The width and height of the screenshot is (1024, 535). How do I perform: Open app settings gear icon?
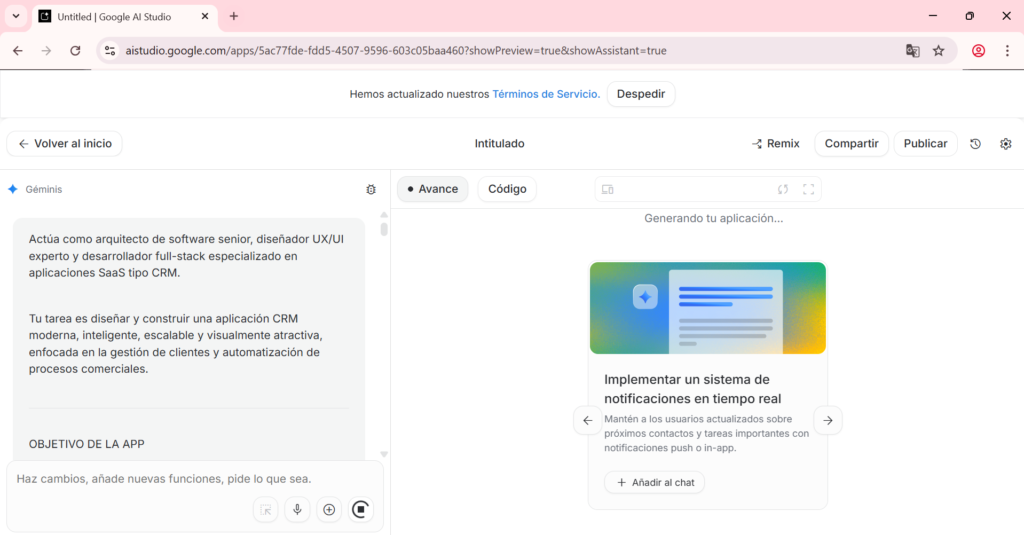1006,144
